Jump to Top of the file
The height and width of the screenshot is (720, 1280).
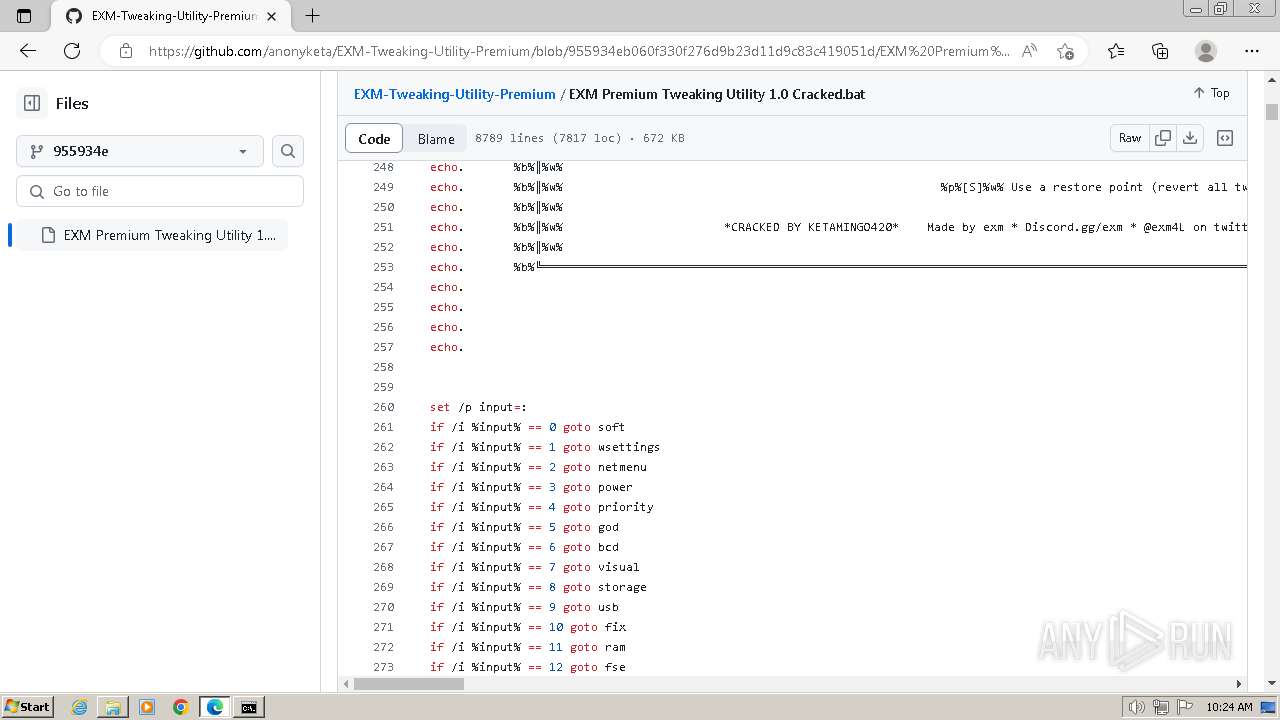point(1211,93)
